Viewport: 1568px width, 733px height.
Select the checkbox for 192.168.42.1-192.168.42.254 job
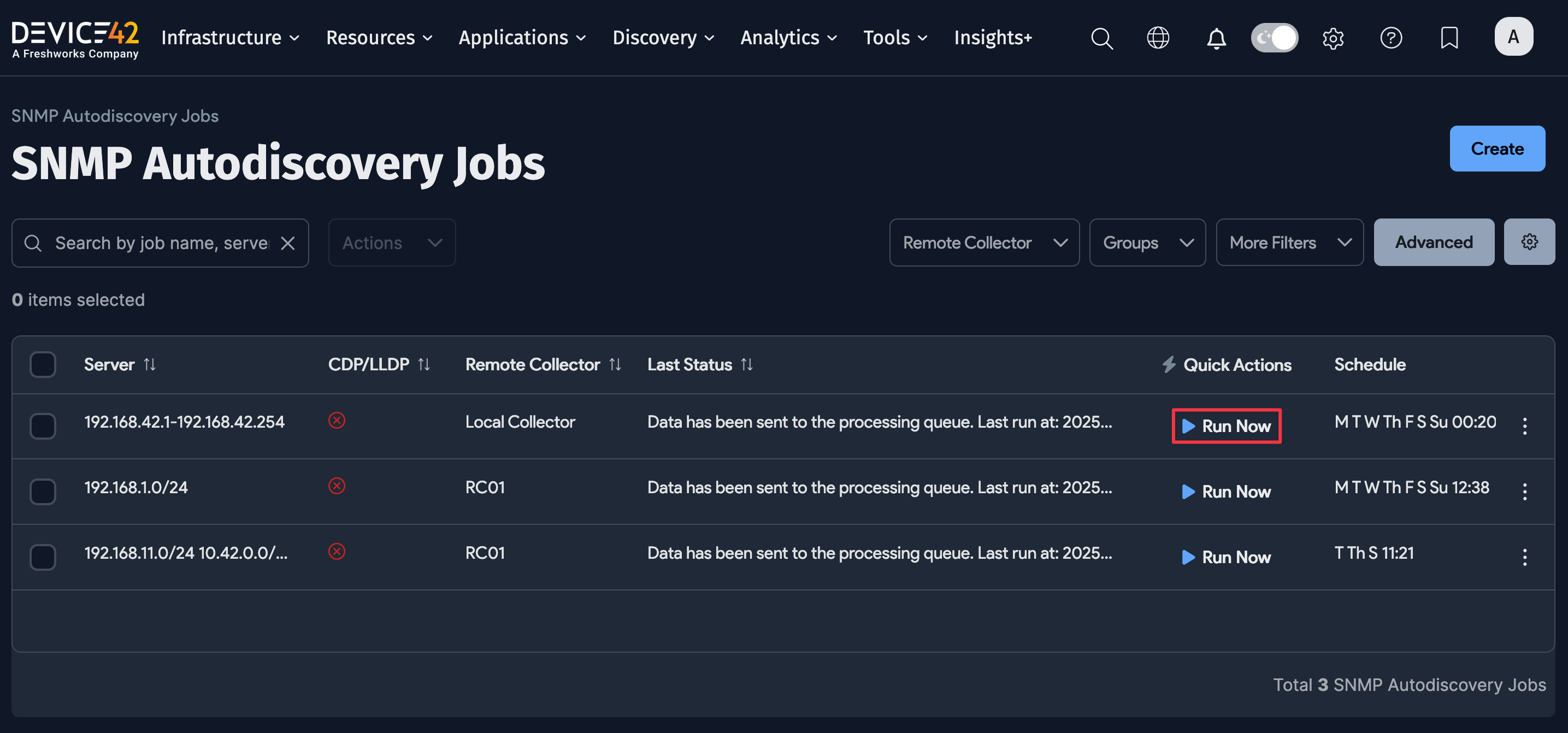coord(43,427)
